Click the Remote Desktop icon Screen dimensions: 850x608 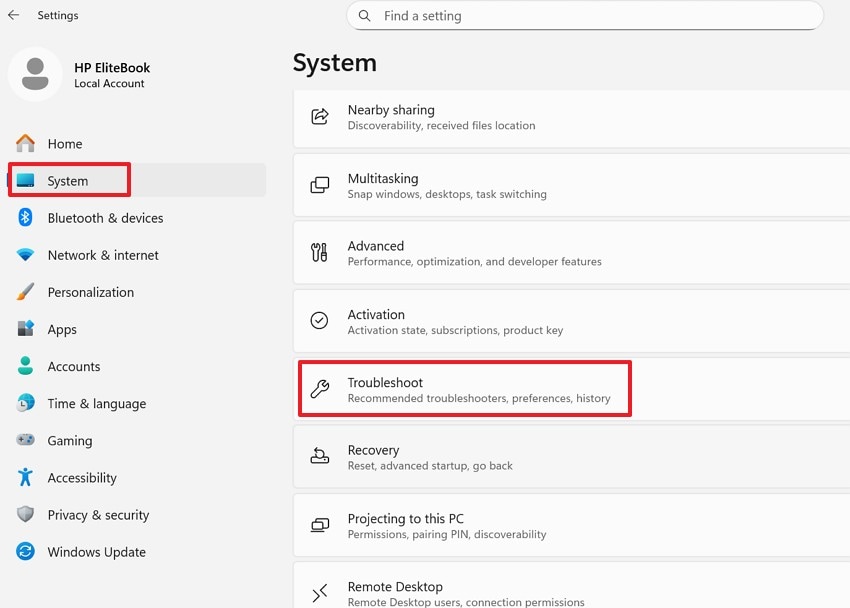[x=319, y=592]
